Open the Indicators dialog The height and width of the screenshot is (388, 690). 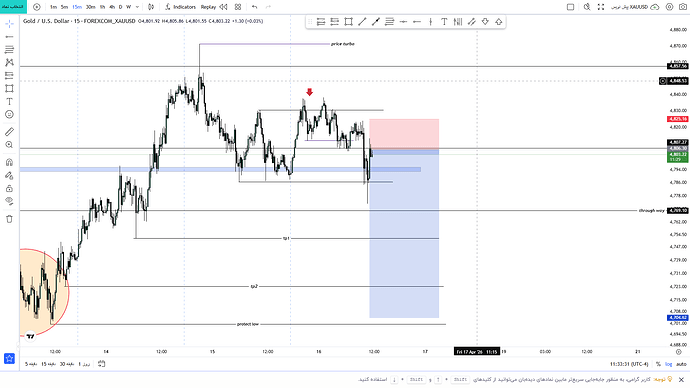[180, 7]
